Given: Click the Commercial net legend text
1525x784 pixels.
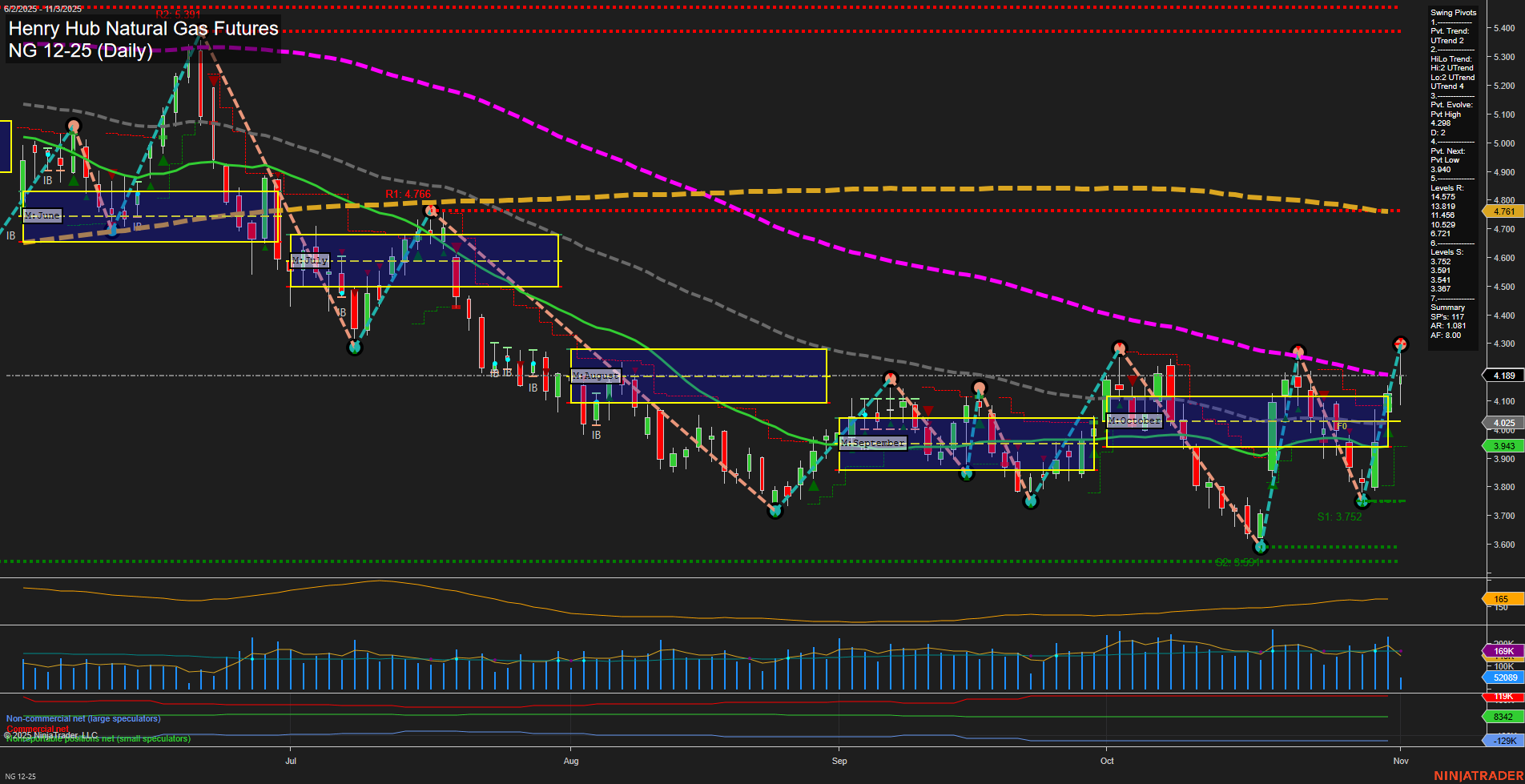Looking at the screenshot, I should [x=38, y=729].
